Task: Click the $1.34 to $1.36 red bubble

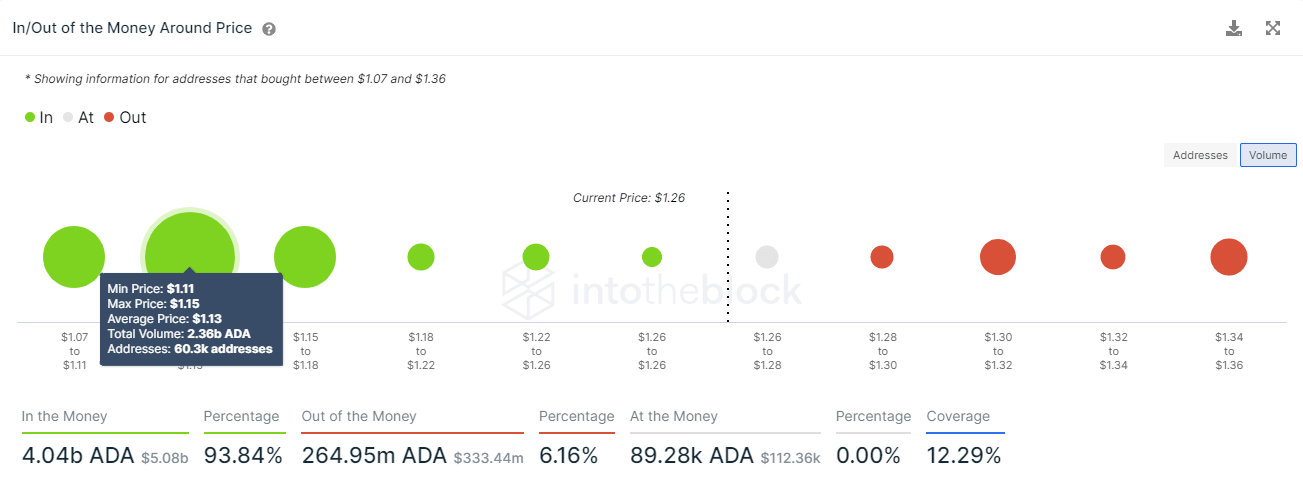Action: click(x=1229, y=257)
